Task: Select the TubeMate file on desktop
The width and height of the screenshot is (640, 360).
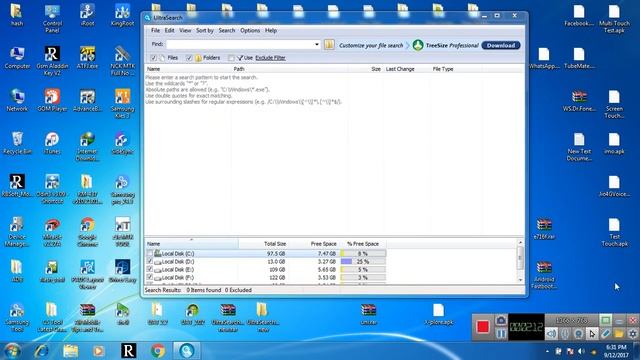Action: (x=579, y=58)
